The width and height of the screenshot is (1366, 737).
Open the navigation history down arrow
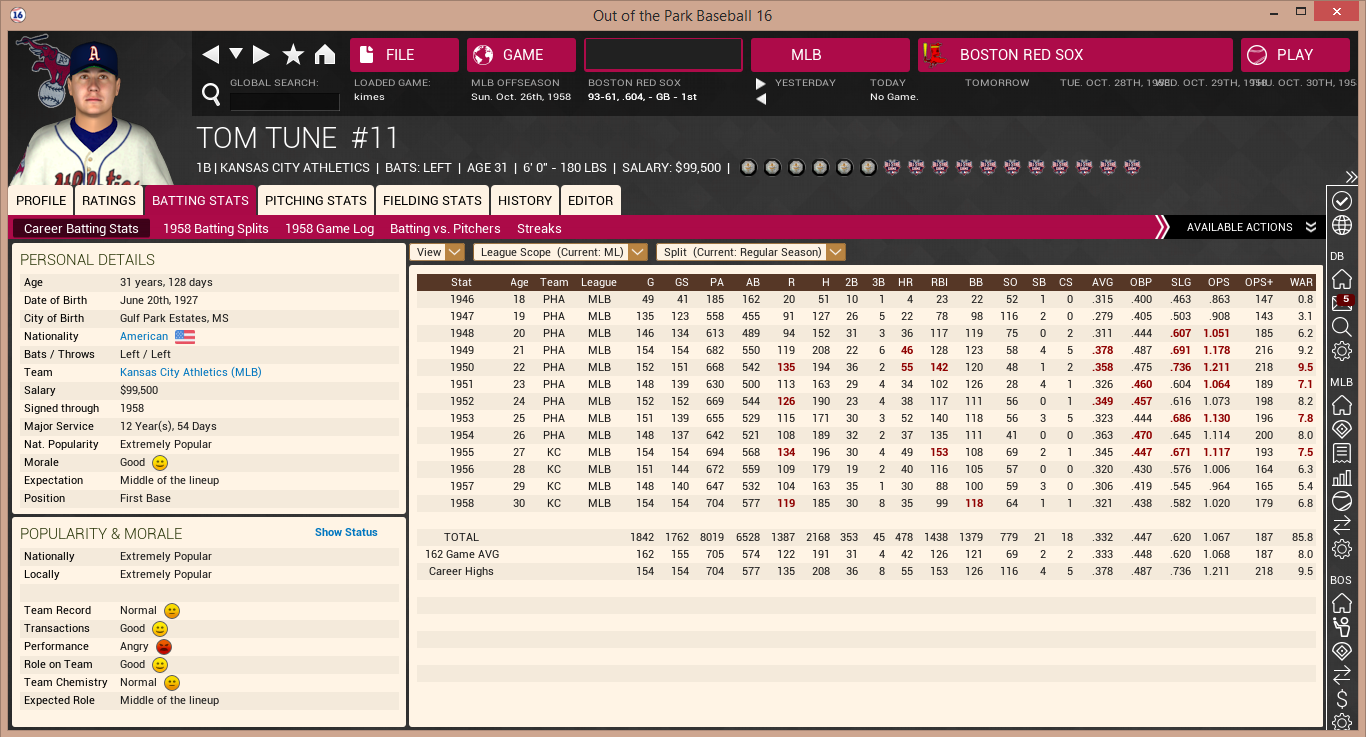pos(236,54)
